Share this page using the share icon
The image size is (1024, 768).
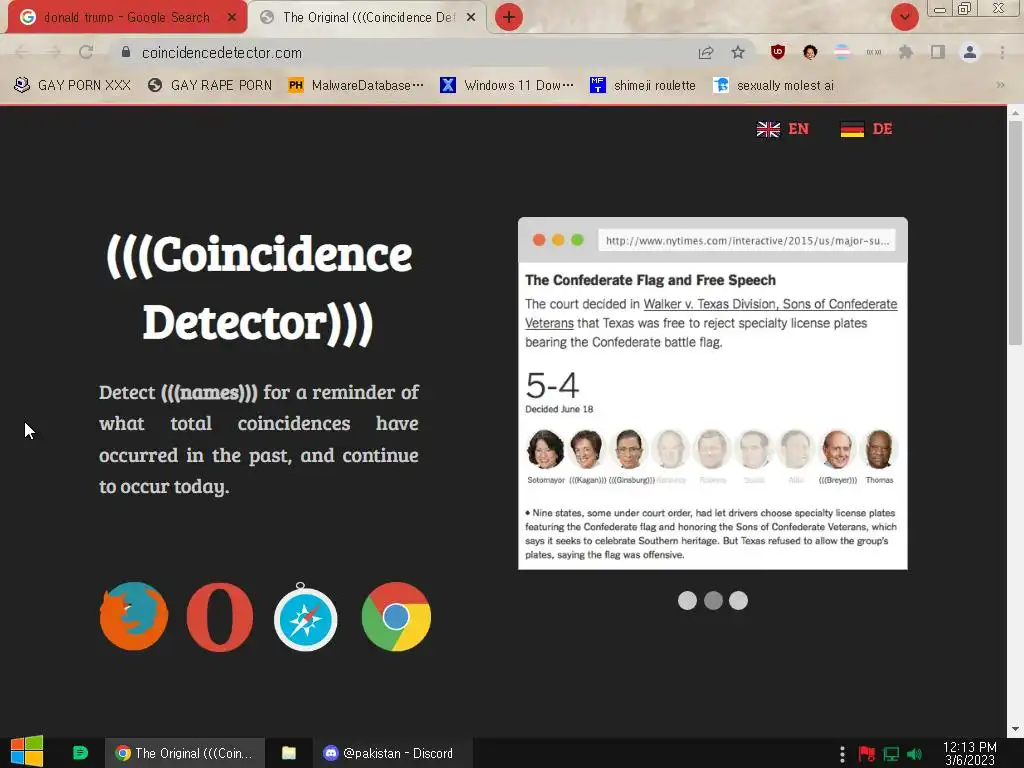pyautogui.click(x=706, y=52)
